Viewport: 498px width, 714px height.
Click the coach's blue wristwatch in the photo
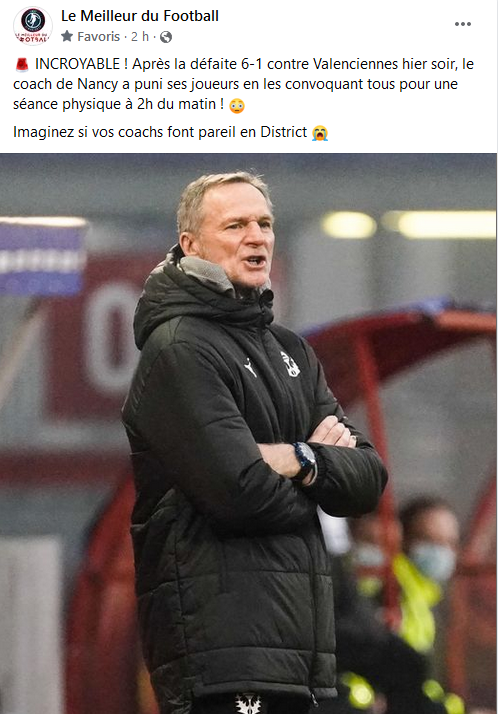click(x=305, y=461)
